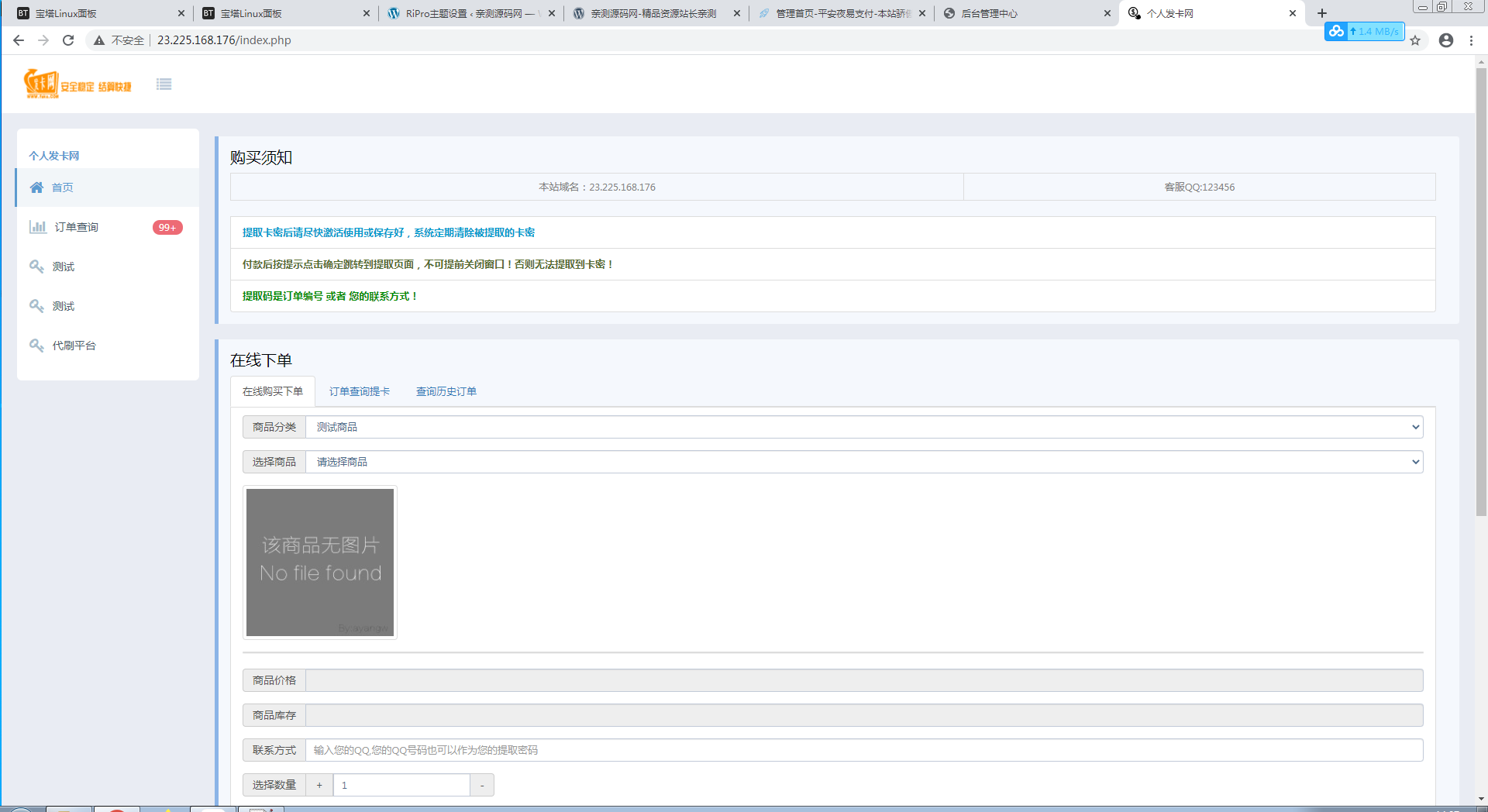Increase quantity with the plus button
1488x812 pixels.
(x=319, y=785)
